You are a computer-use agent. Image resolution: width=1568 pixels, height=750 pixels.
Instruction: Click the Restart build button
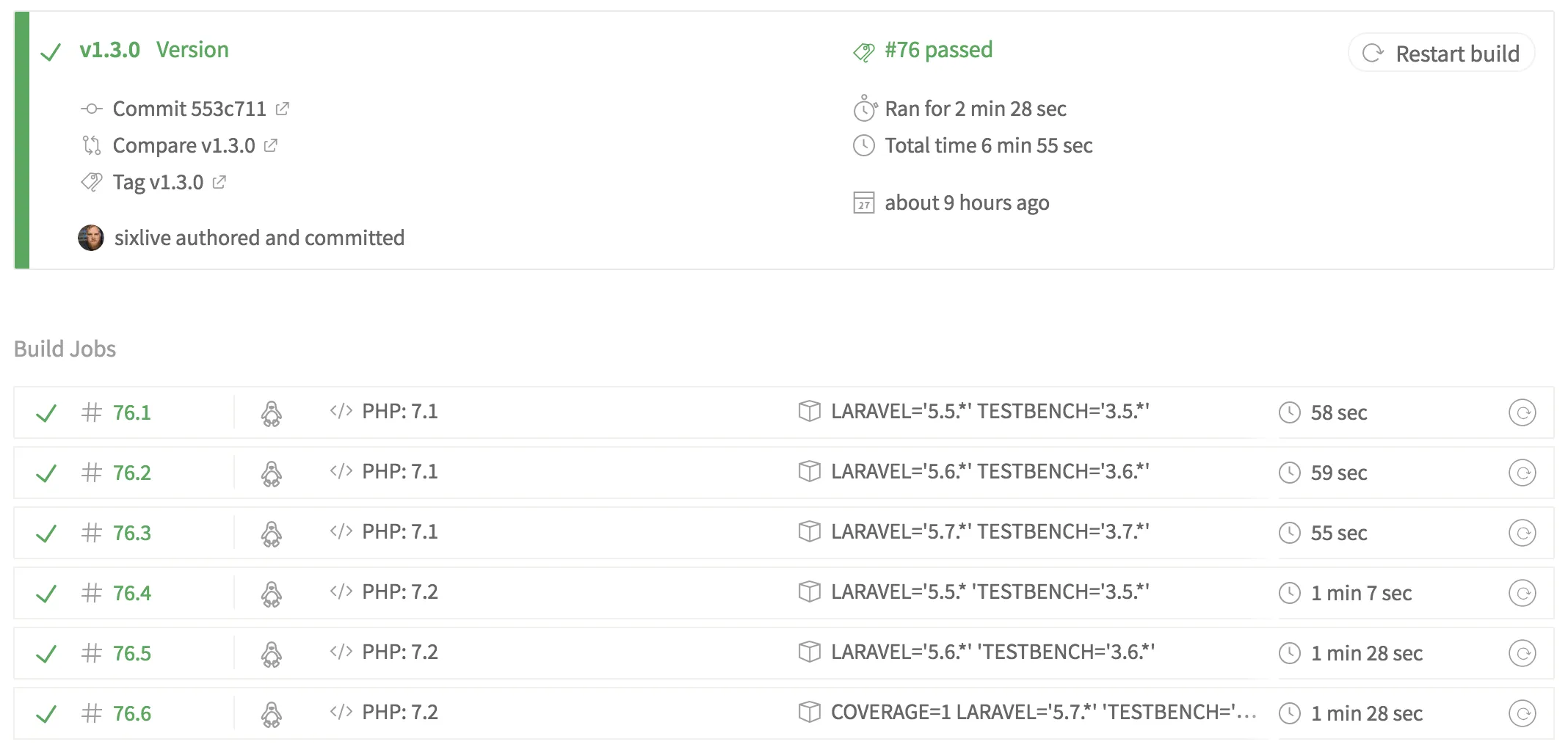pos(1441,53)
